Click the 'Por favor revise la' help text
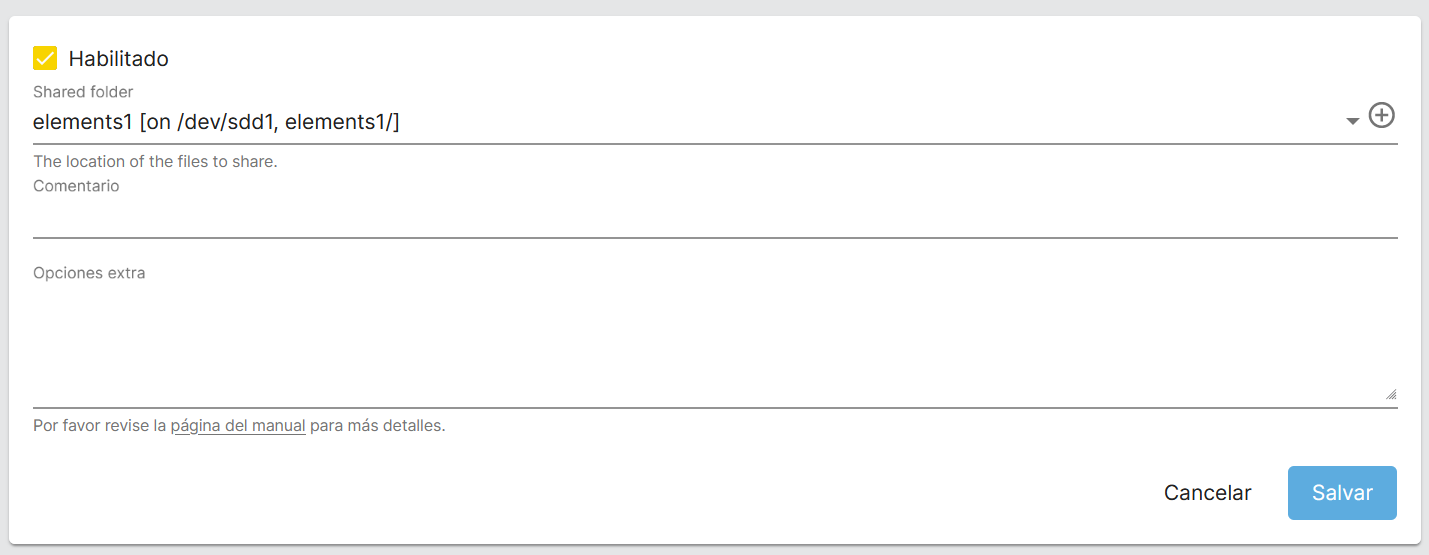Image resolution: width=1429 pixels, height=555 pixels. click(99, 426)
